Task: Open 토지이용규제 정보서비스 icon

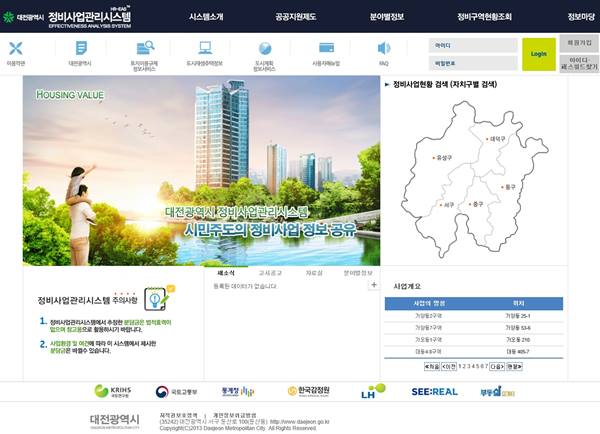Action: 145,48
